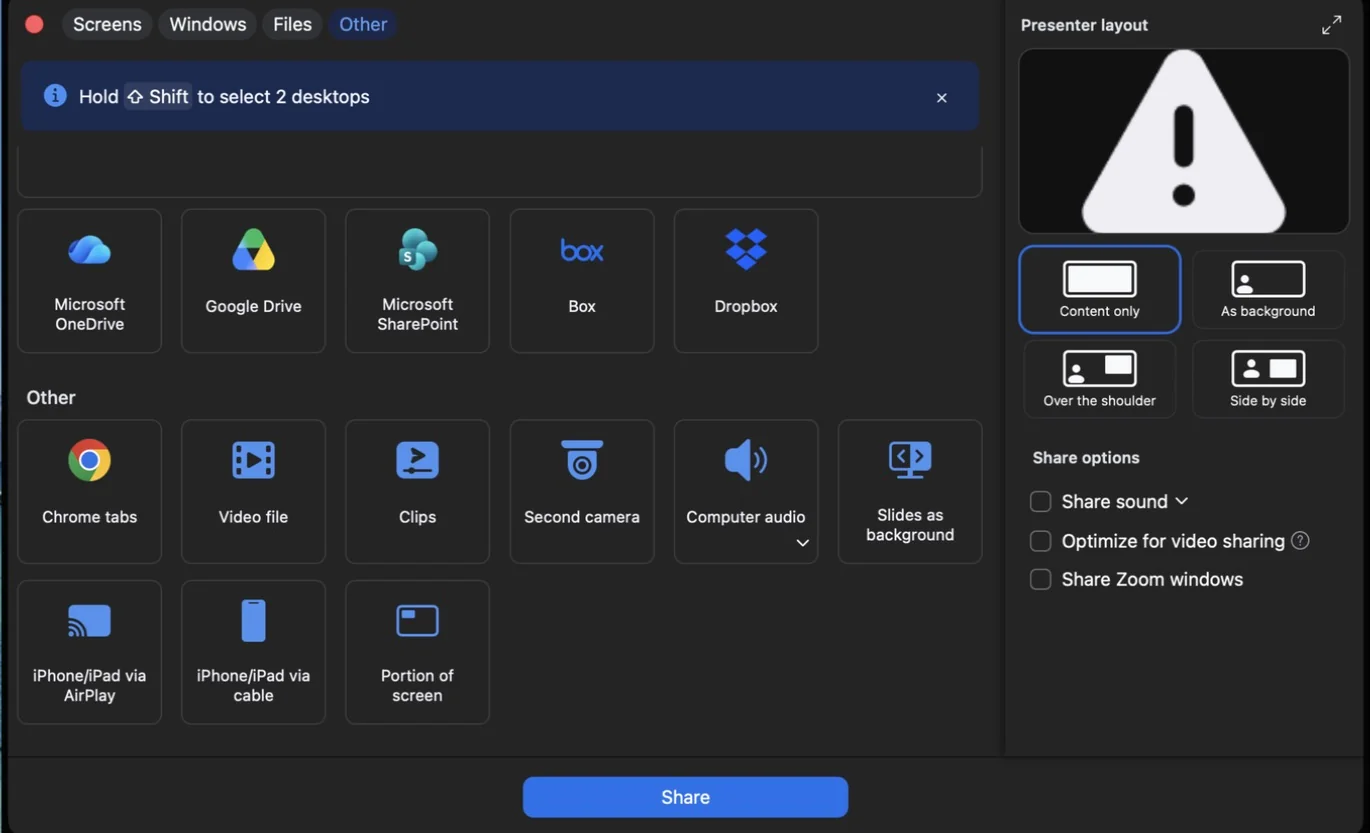This screenshot has width=1372, height=833.
Task: Select the Dropbox tile
Action: pos(746,281)
